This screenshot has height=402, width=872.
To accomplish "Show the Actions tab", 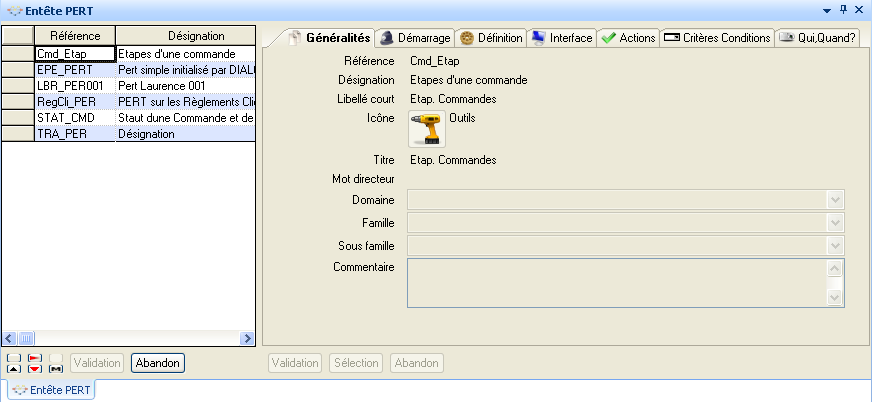I will click(629, 38).
